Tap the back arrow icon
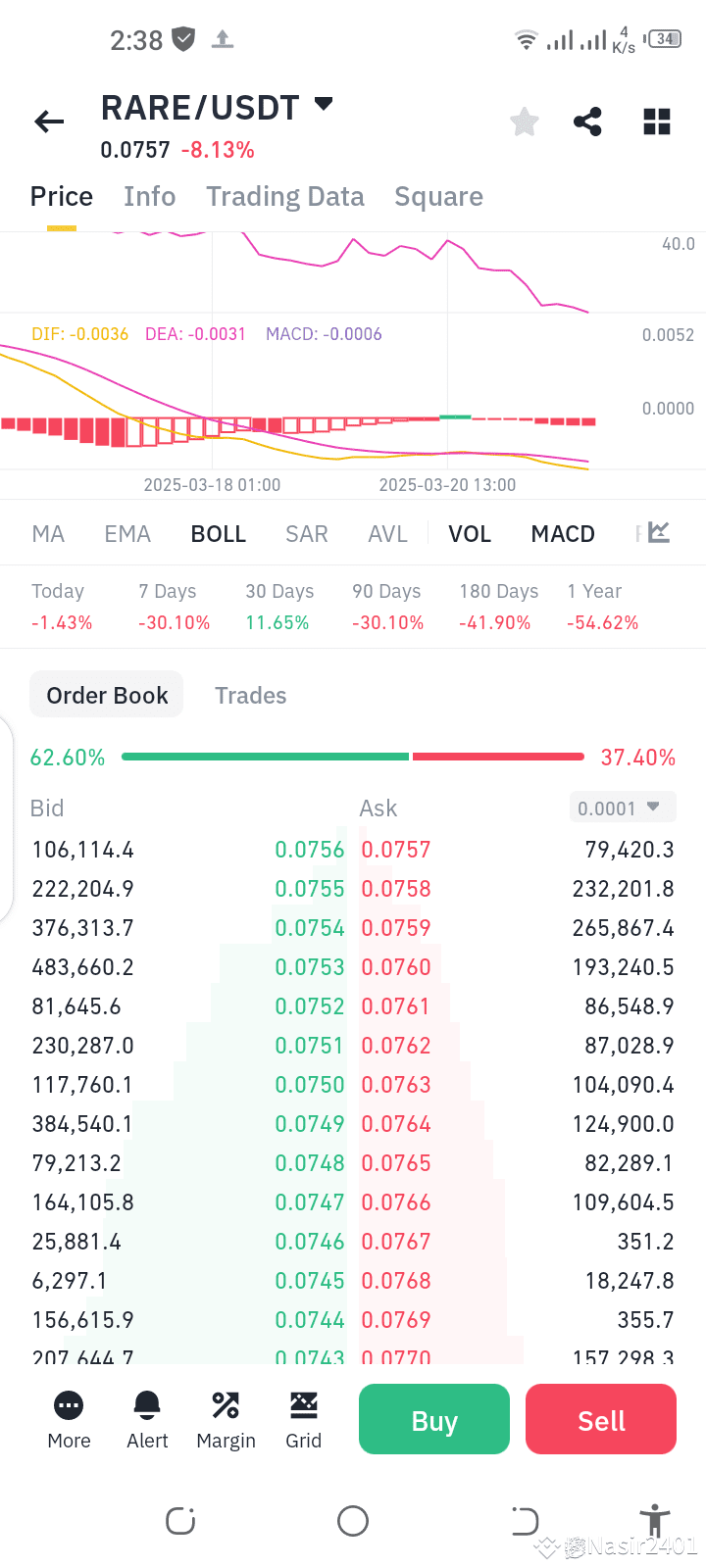706x1568 pixels. pos(49,122)
